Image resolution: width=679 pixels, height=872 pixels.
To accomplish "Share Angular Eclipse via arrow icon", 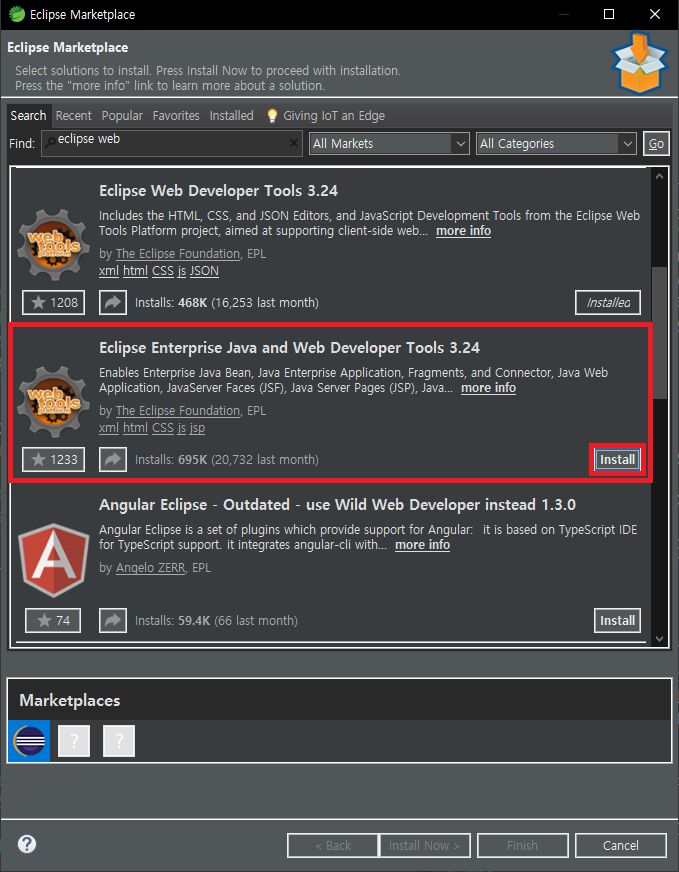I will pyautogui.click(x=113, y=621).
